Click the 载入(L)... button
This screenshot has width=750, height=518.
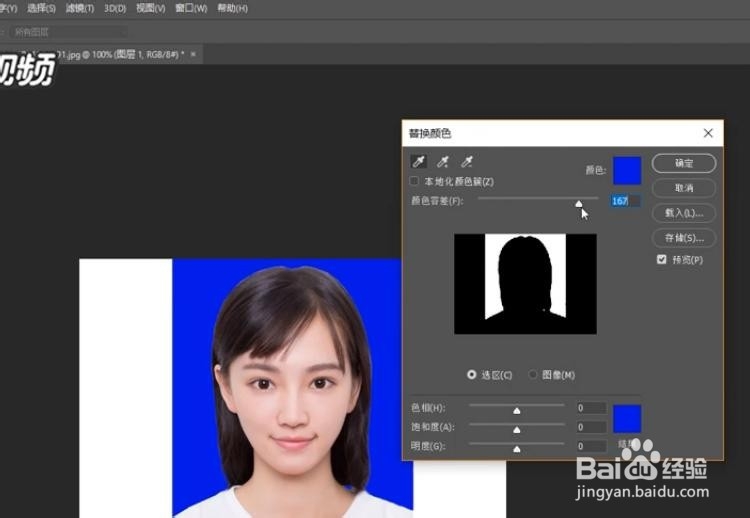click(x=684, y=213)
